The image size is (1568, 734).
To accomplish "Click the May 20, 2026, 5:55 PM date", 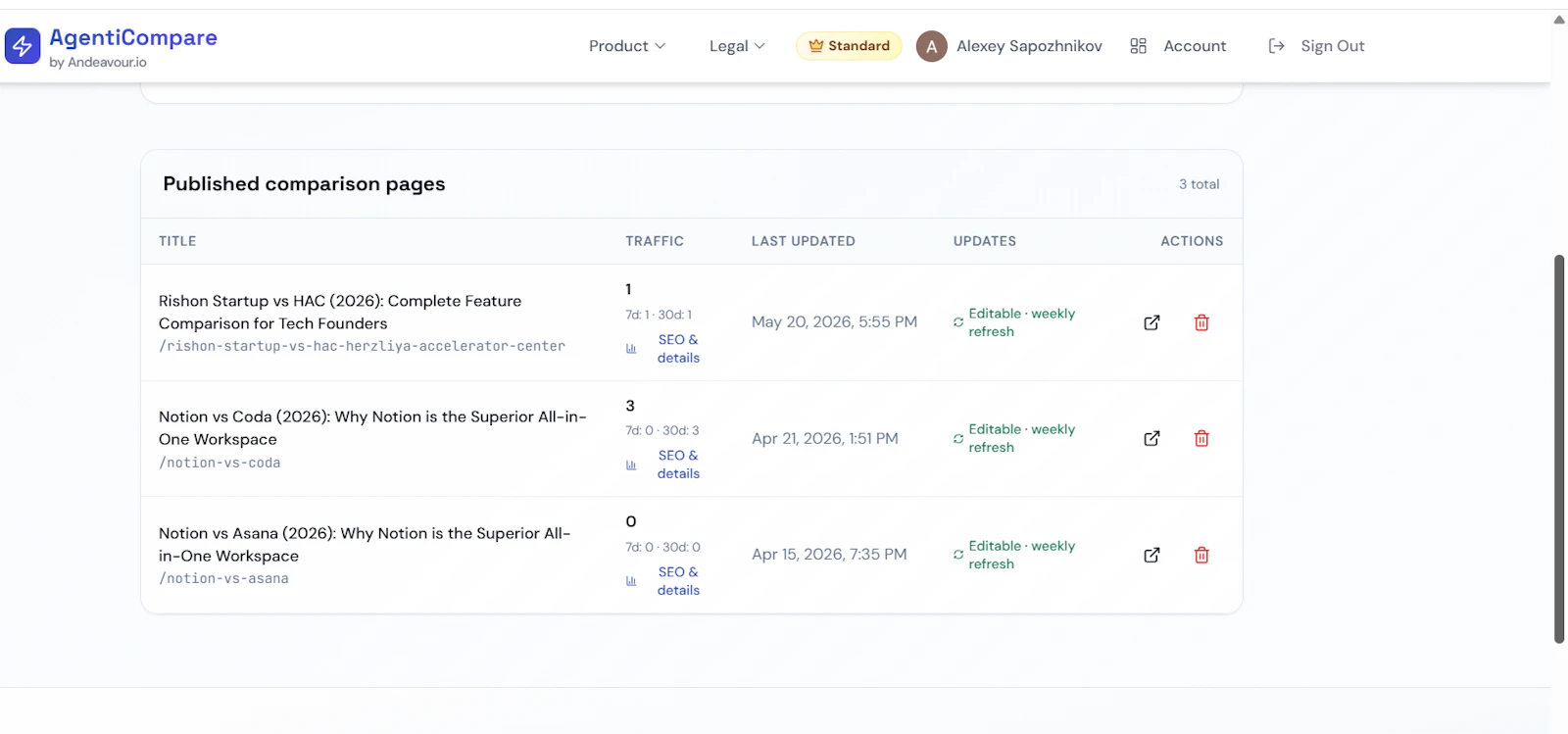I will pyautogui.click(x=835, y=322).
